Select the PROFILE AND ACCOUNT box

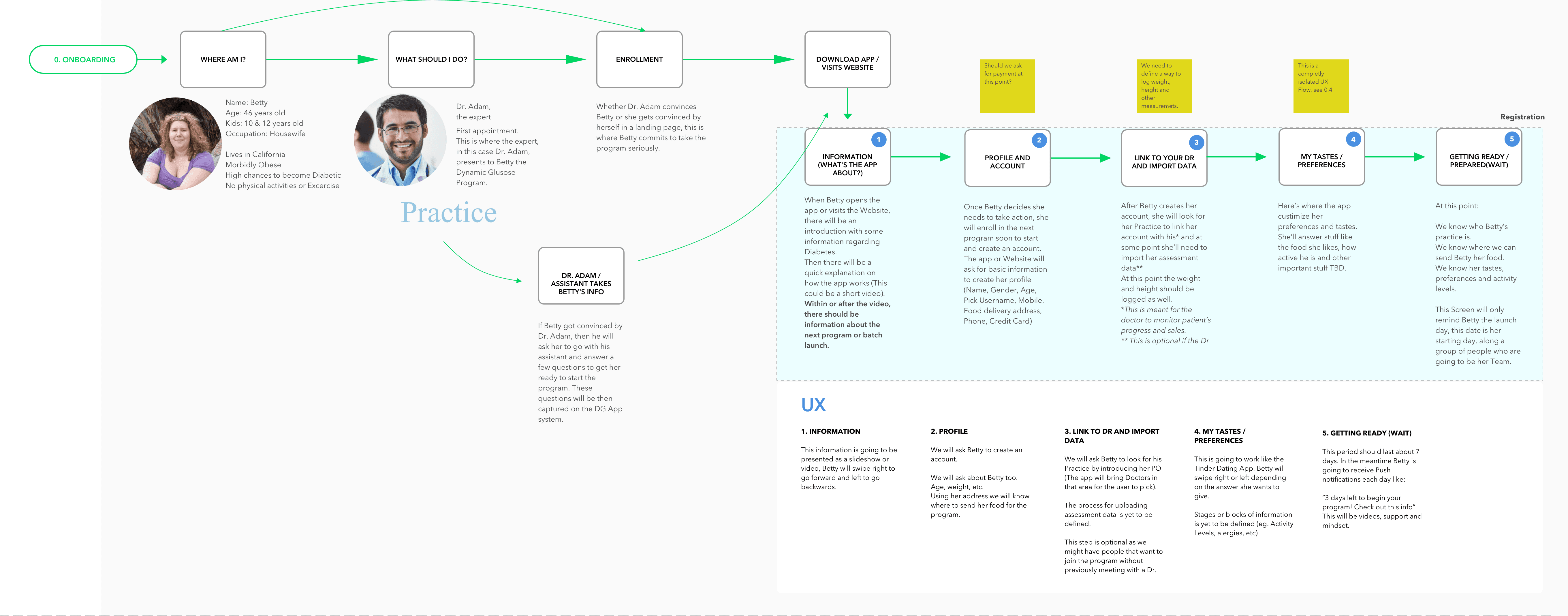coord(1007,158)
